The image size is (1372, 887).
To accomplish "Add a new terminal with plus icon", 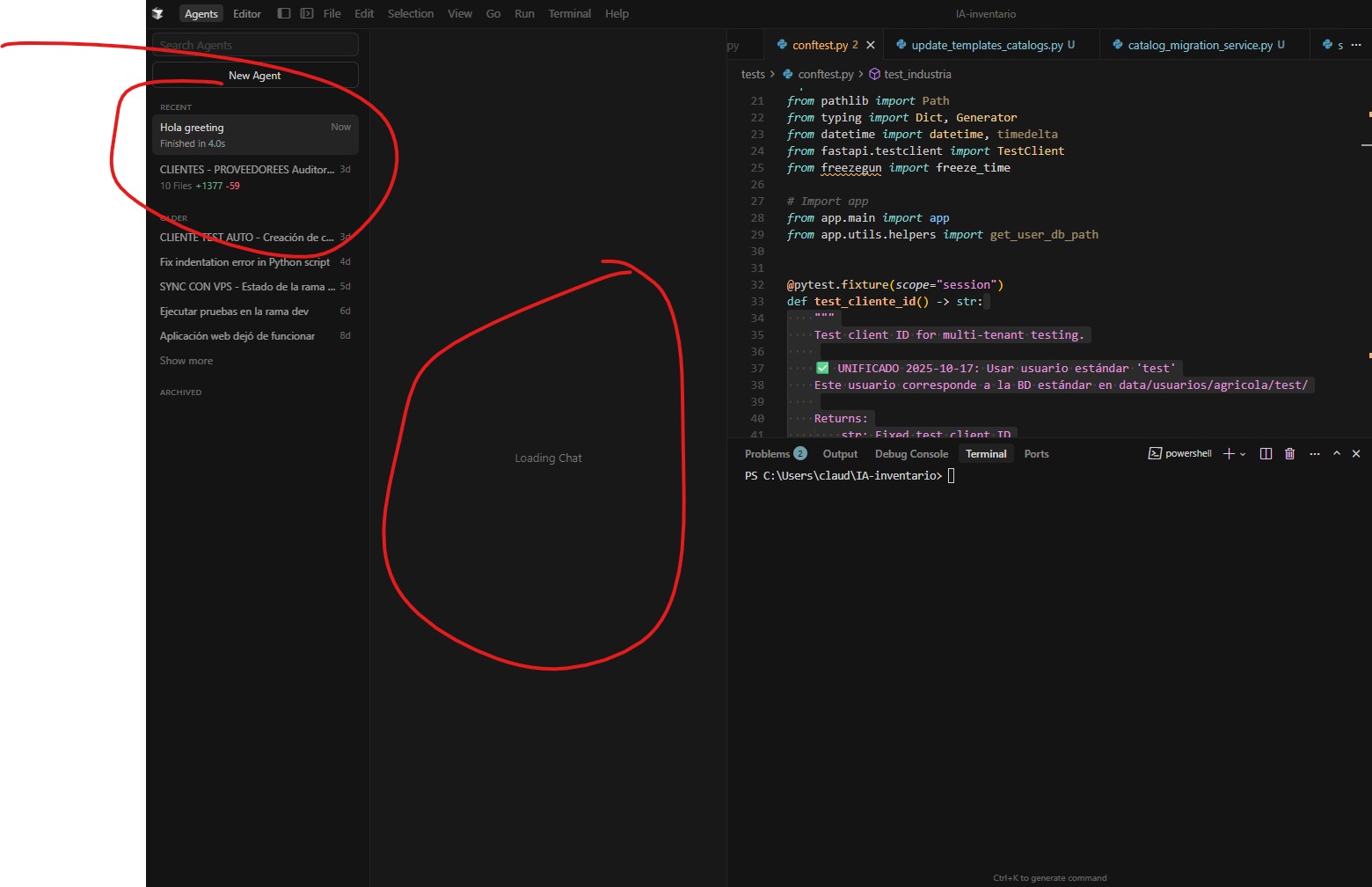I will point(1229,454).
